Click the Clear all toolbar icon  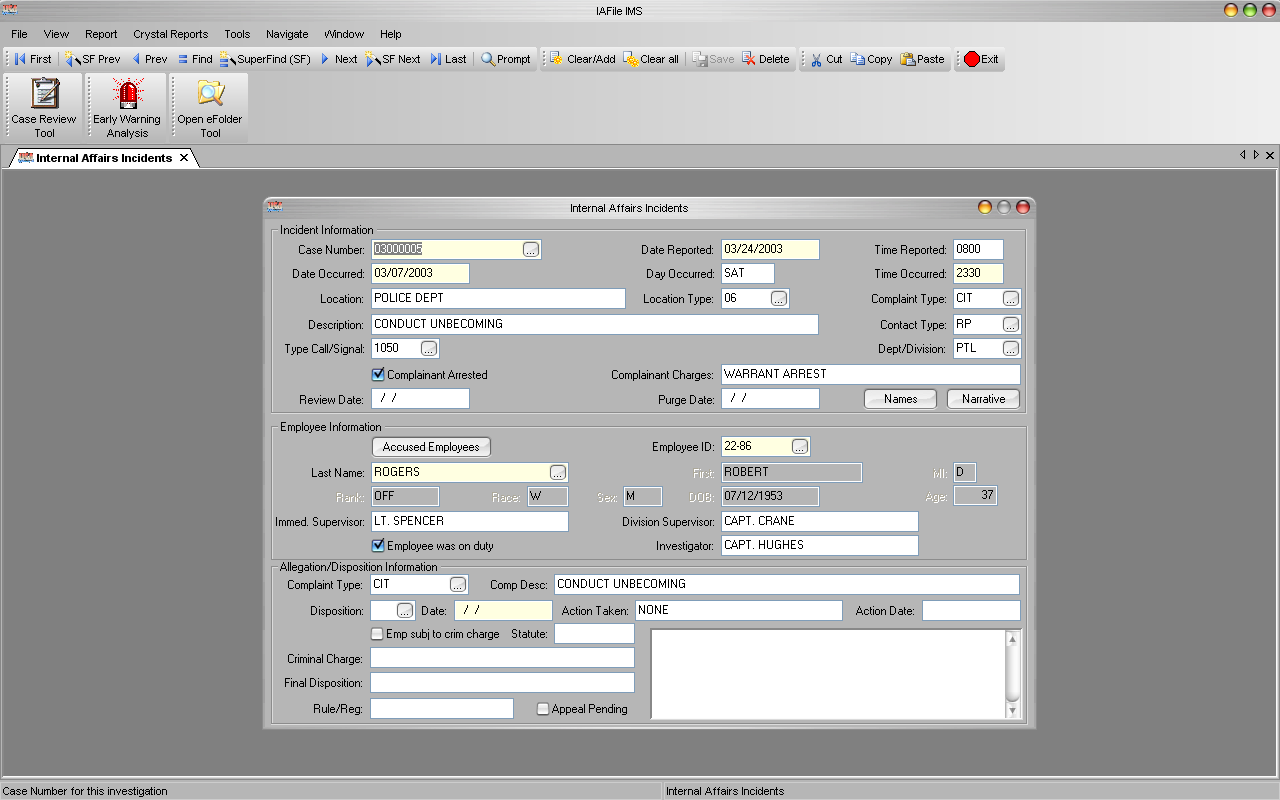point(631,59)
